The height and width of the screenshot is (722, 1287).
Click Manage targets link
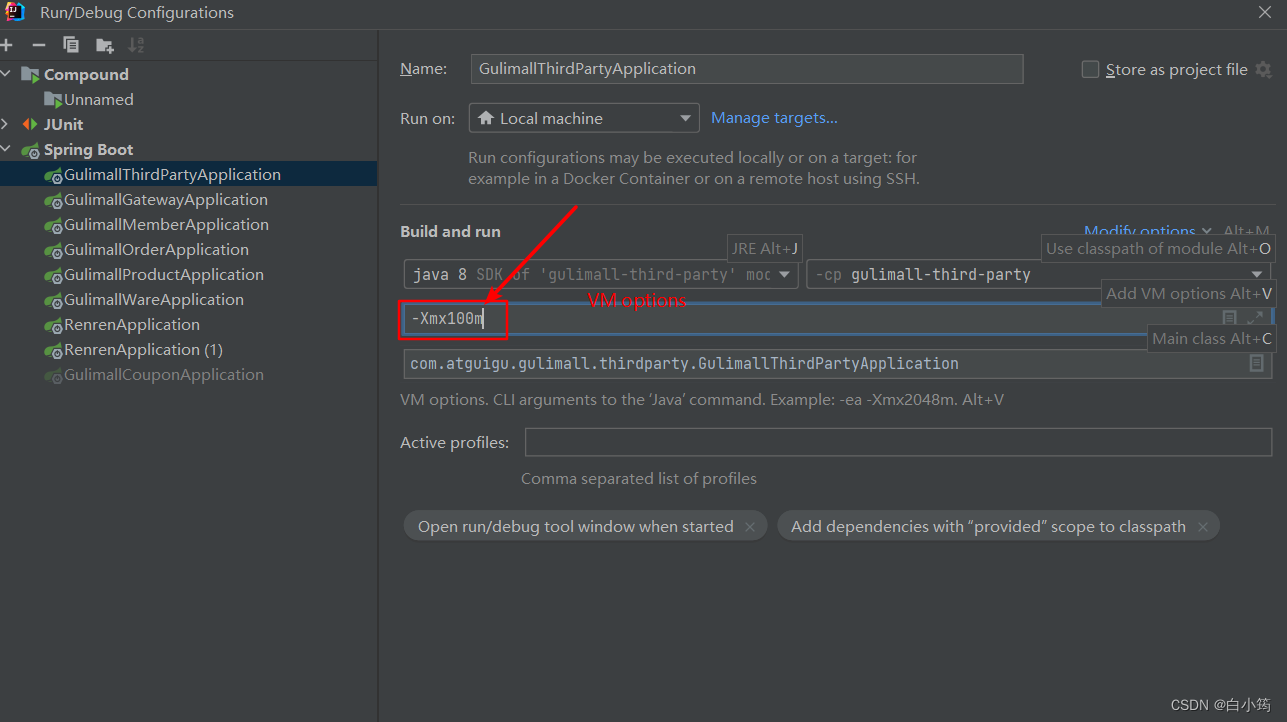click(774, 118)
